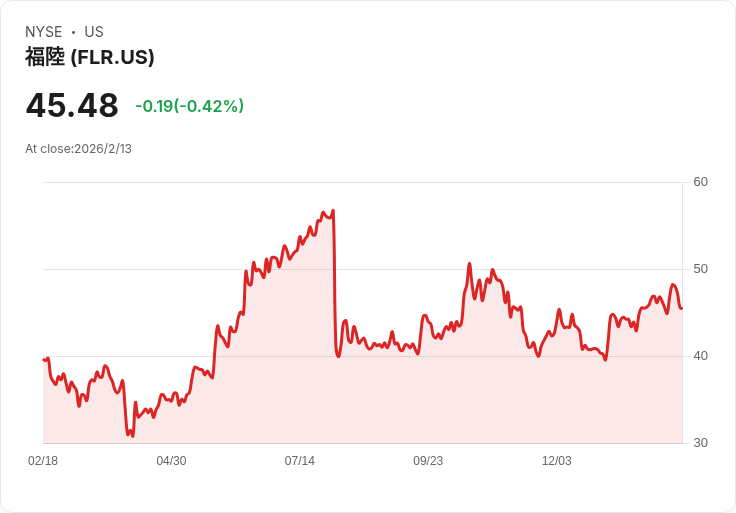Click the 40 price axis label
Viewport: 736px width, 513px height.
coord(700,356)
